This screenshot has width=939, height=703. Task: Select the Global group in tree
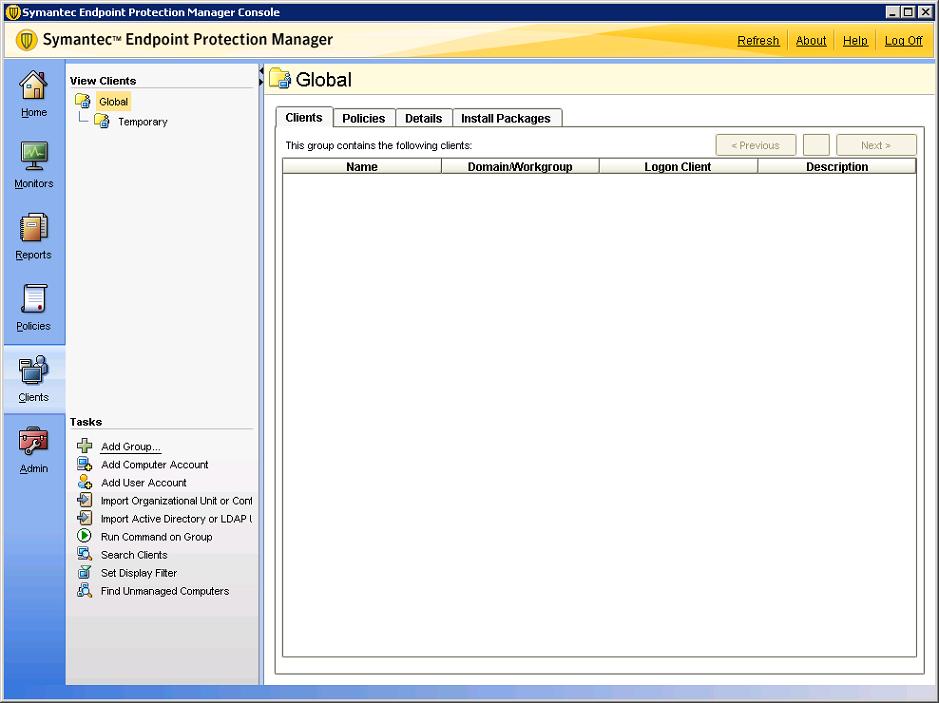click(x=113, y=102)
